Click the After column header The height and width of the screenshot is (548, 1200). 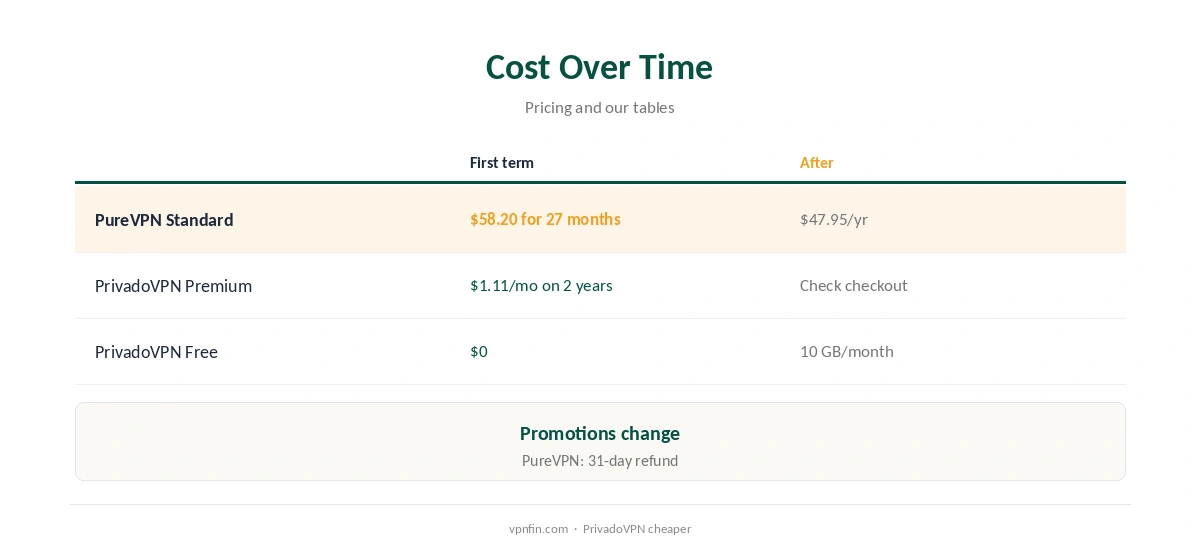pos(816,162)
